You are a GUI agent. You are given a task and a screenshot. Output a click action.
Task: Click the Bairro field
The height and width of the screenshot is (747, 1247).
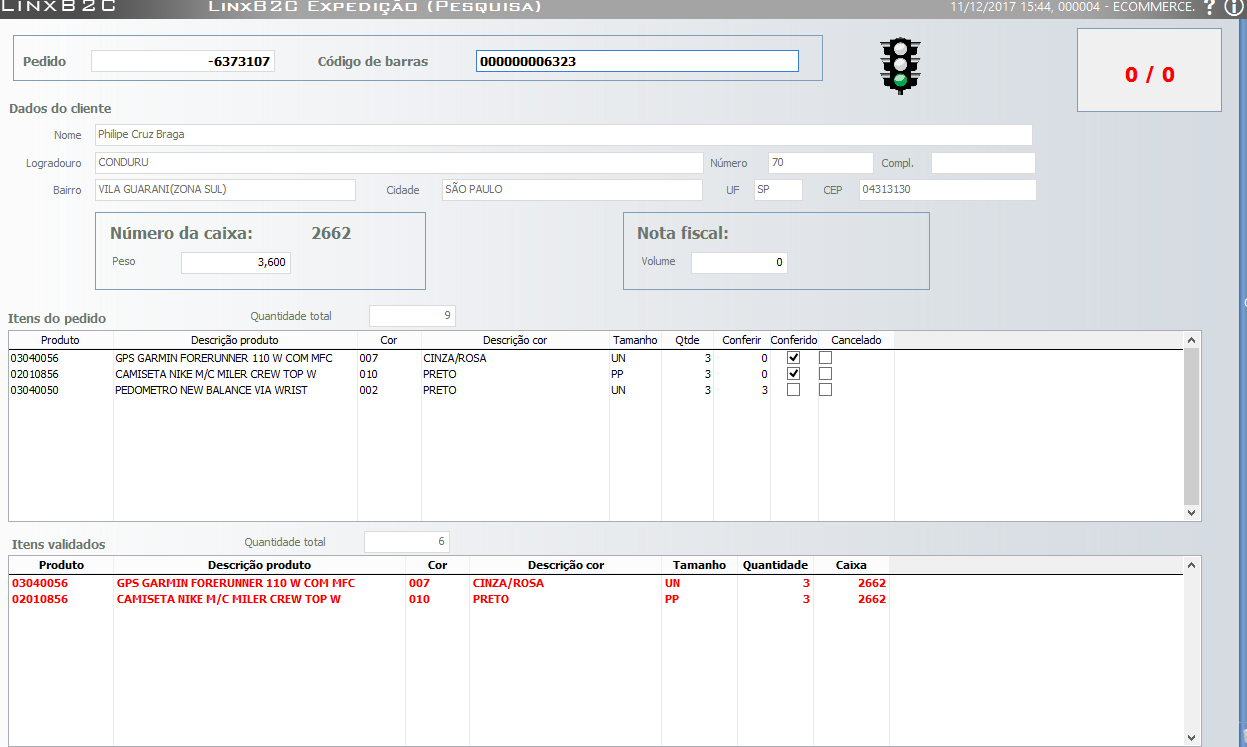tap(225, 190)
